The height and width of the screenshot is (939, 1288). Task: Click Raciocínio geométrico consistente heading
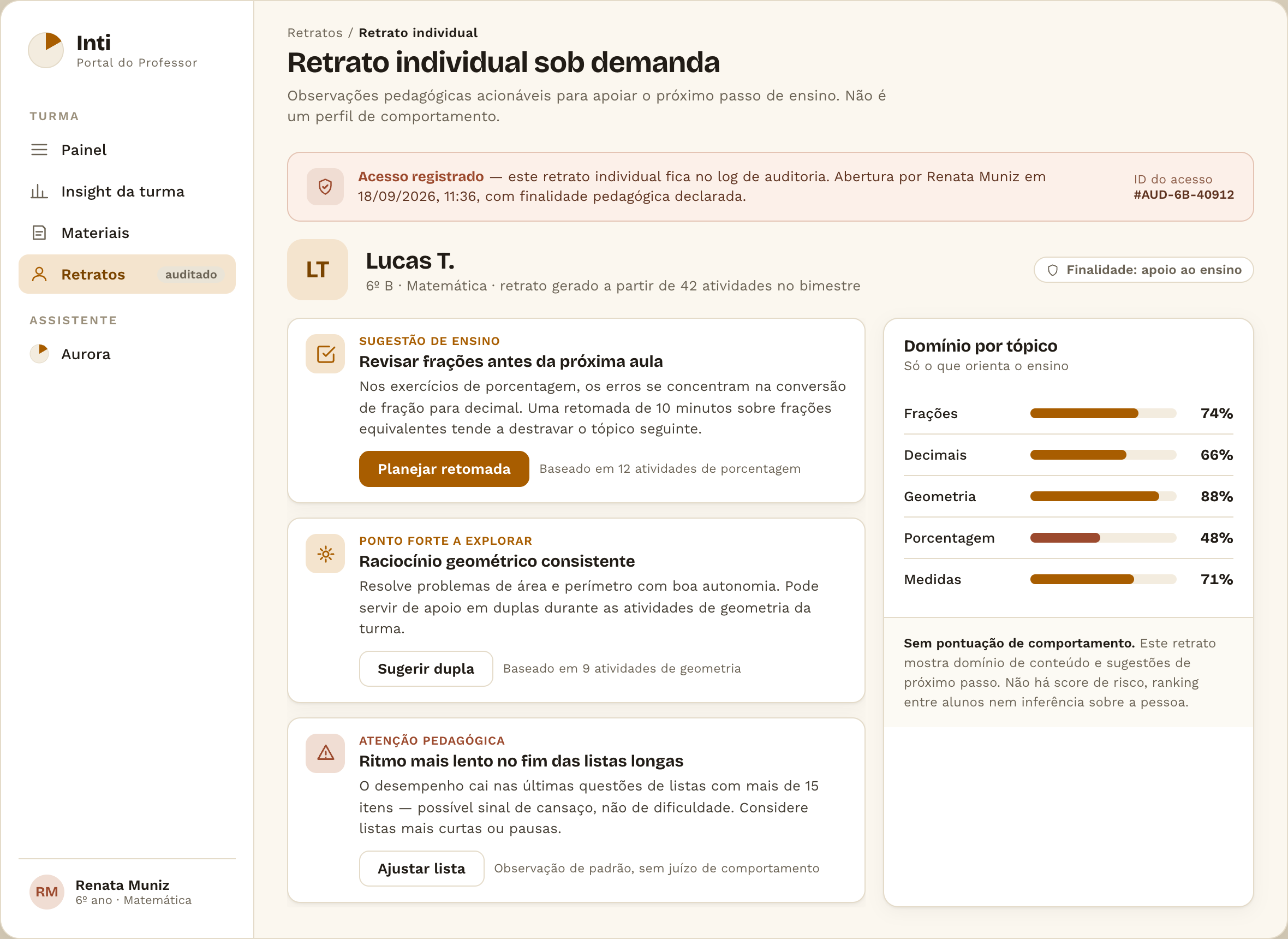tap(497, 562)
